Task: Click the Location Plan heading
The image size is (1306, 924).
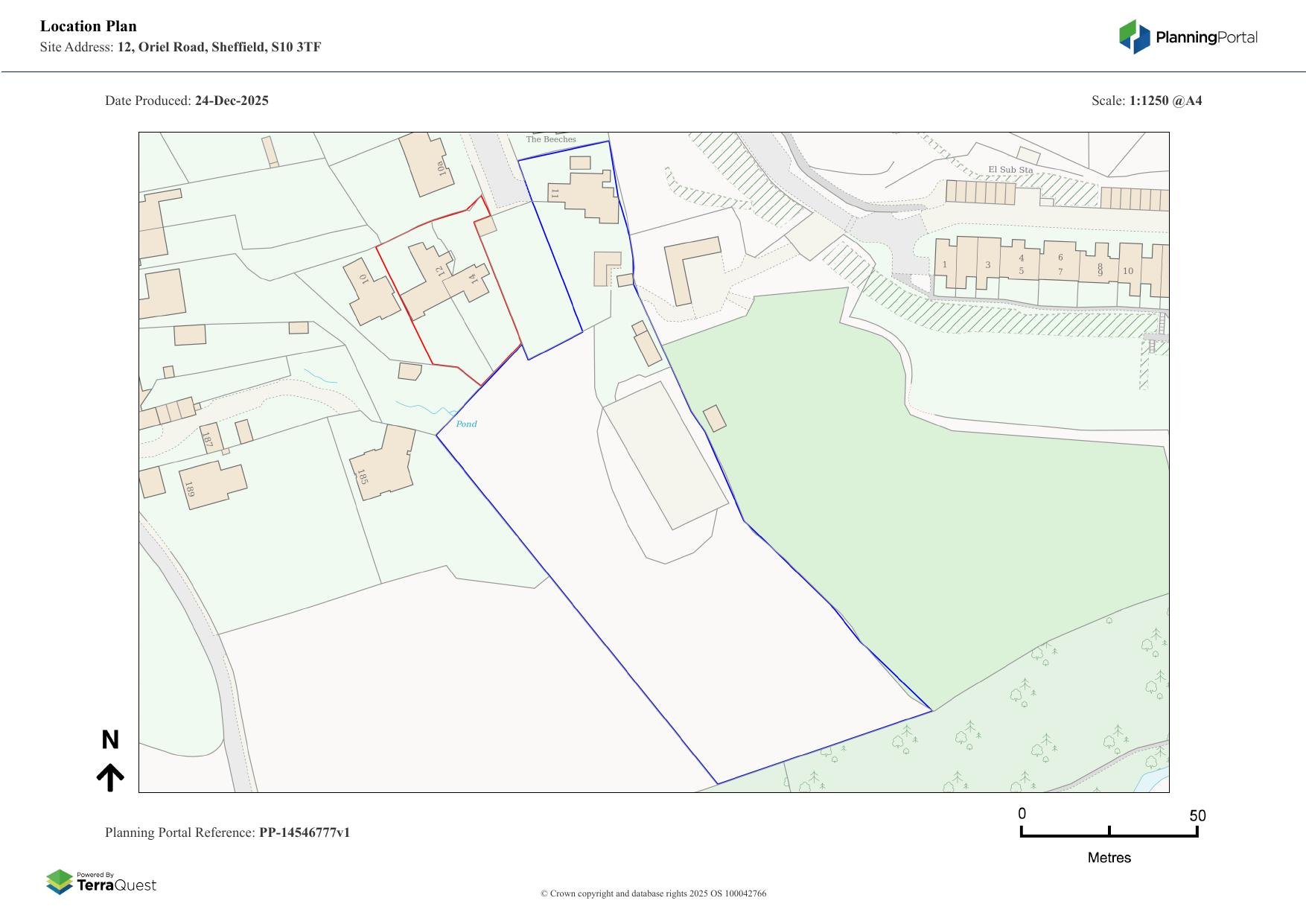Action: pyautogui.click(x=89, y=26)
